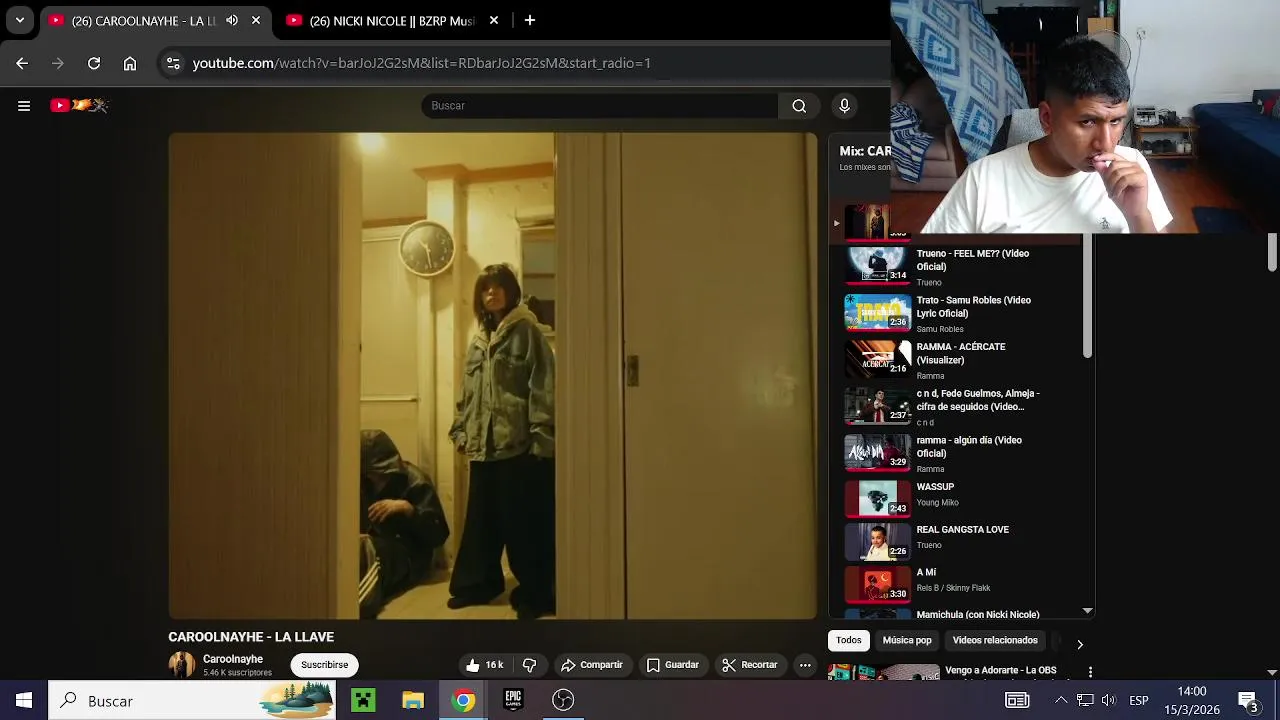Open volume control speaker tray icon
The height and width of the screenshot is (720, 1280).
coord(1108,700)
